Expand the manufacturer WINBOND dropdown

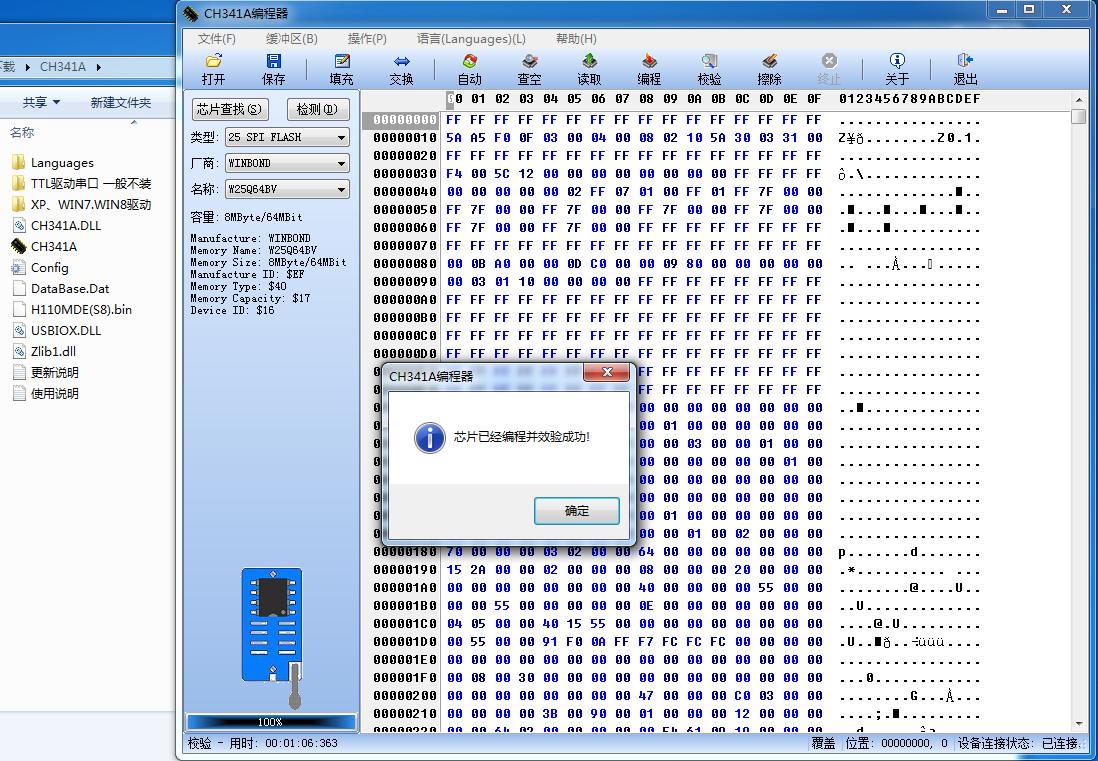341,163
